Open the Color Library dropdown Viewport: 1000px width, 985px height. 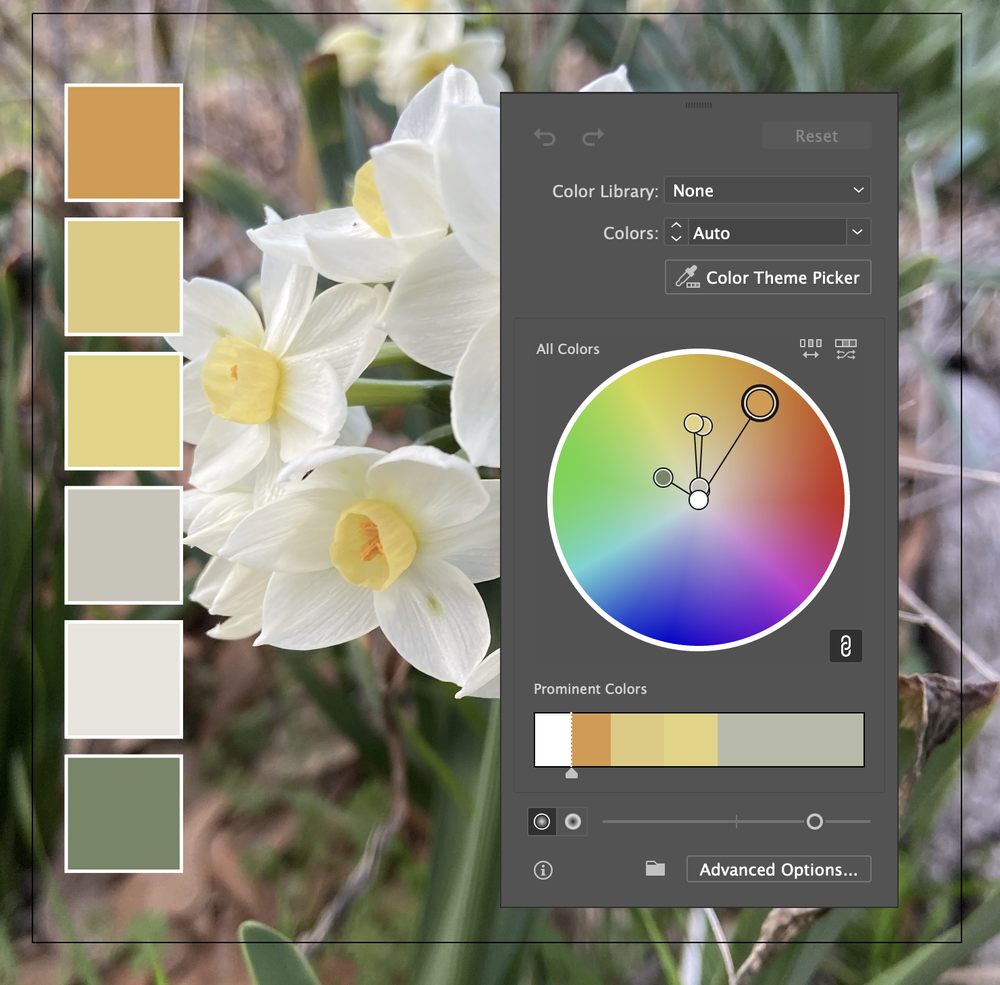point(767,190)
